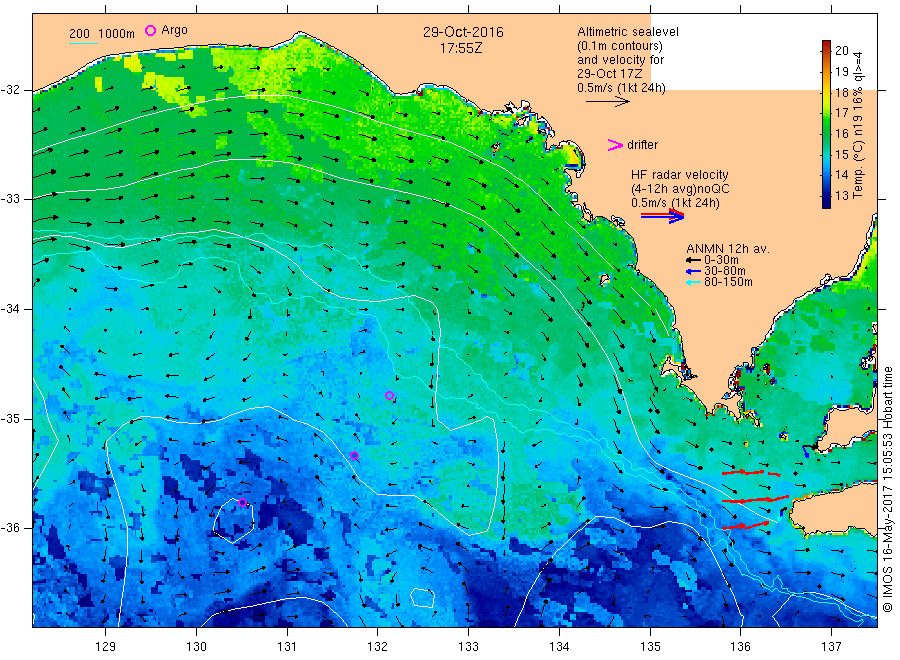Viewport: 900px width, 660px height.
Task: Click the lowest red HF radar vector
Action: tap(745, 525)
